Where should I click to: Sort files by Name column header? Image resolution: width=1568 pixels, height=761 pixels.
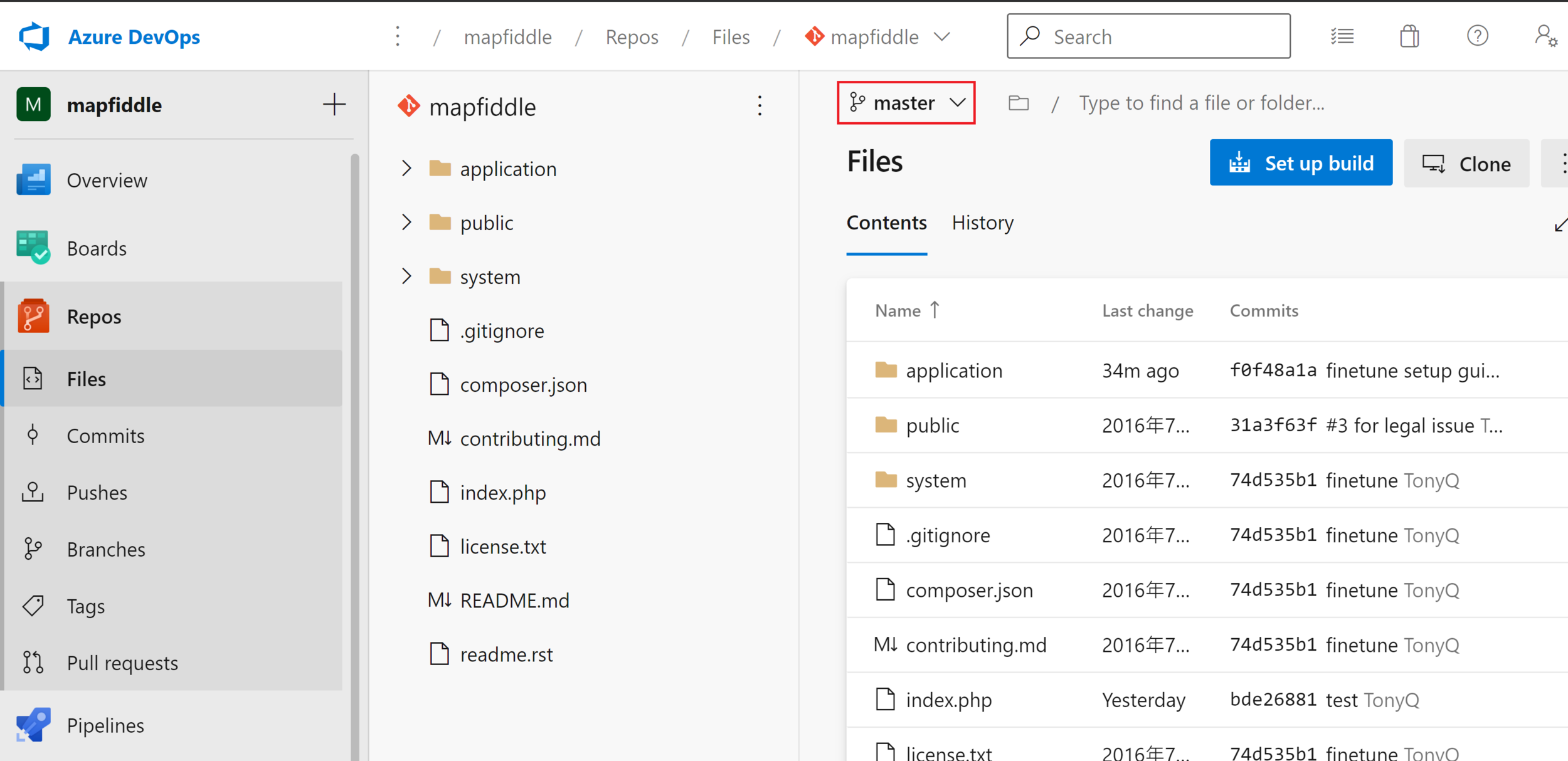click(x=898, y=311)
